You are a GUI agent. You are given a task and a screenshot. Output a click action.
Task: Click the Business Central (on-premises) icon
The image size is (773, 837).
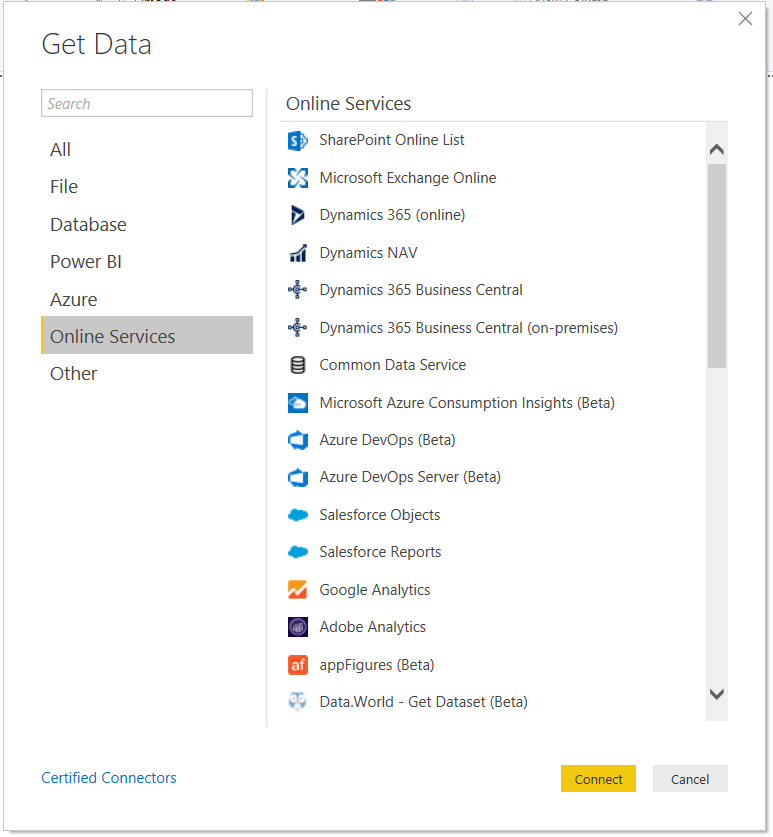pyautogui.click(x=298, y=327)
